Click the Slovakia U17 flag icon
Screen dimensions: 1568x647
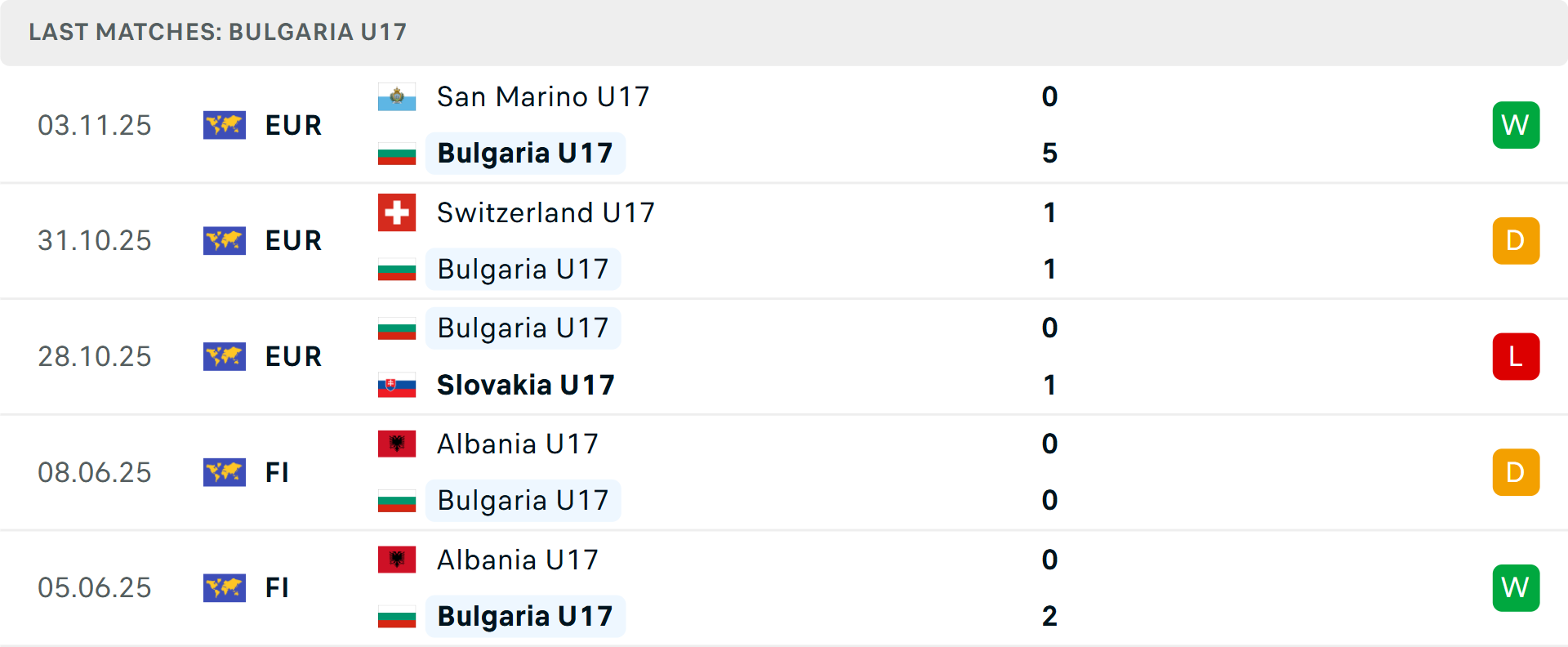click(397, 385)
